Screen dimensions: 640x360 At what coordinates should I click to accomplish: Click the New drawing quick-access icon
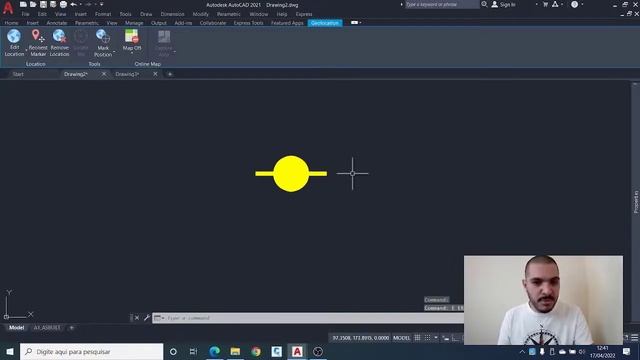(x=23, y=4)
